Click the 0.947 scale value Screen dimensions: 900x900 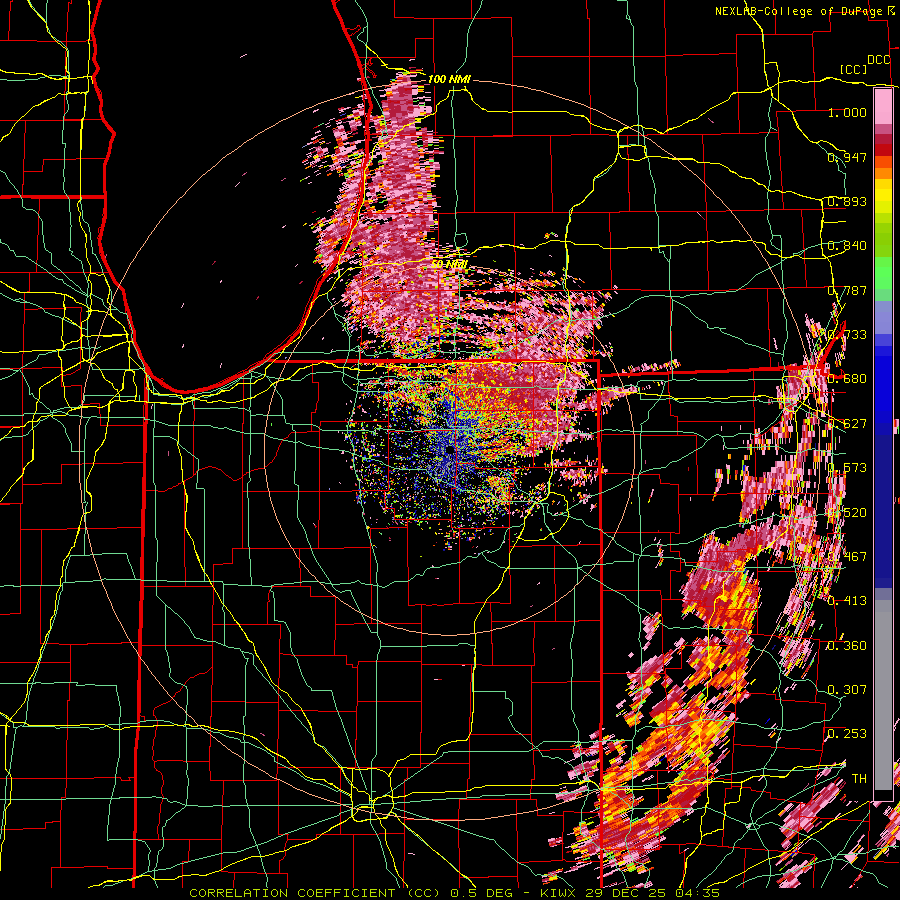847,157
